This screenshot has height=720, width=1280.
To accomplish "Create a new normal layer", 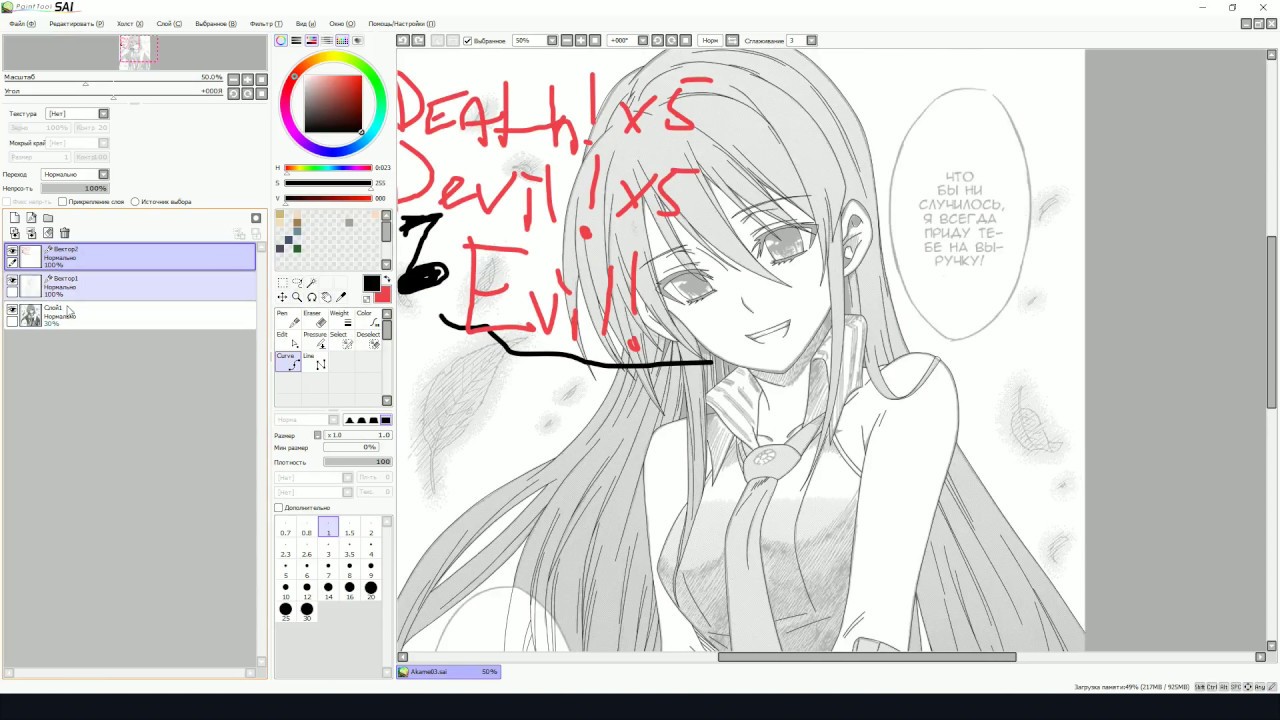I will pyautogui.click(x=14, y=218).
